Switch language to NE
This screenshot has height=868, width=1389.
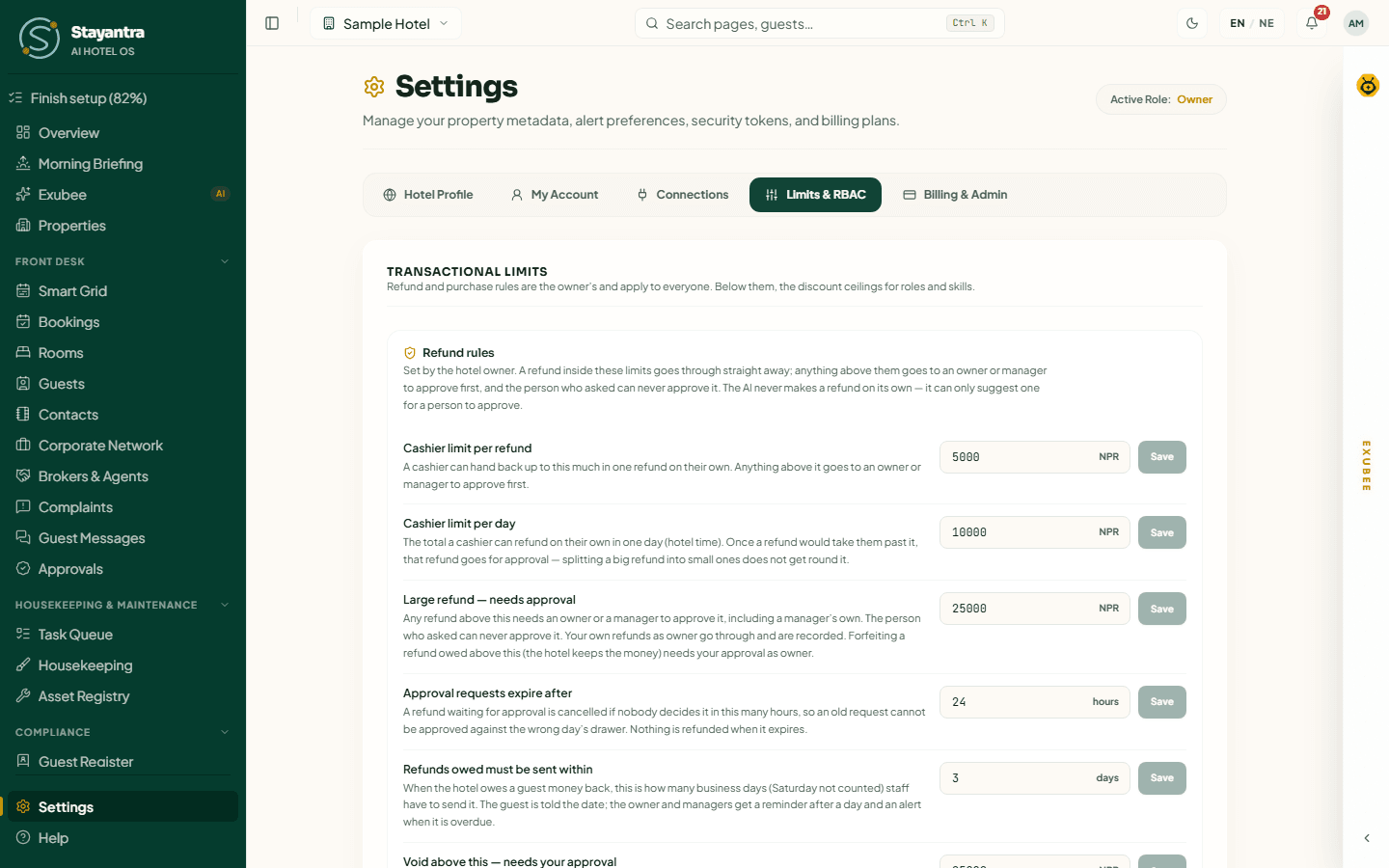pyautogui.click(x=1266, y=23)
